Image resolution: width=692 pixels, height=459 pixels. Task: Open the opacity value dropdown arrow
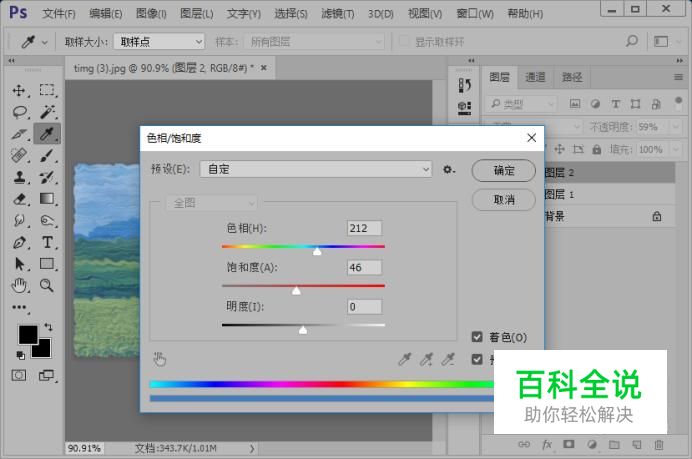pyautogui.click(x=676, y=127)
